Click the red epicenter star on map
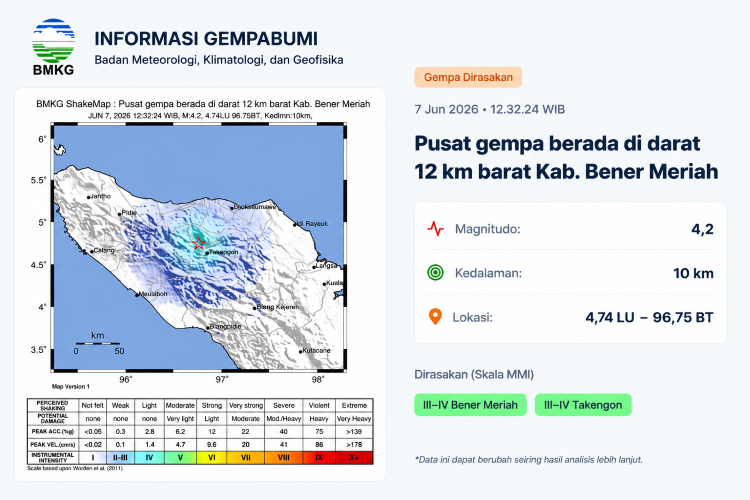This screenshot has width=750, height=500. 199,243
